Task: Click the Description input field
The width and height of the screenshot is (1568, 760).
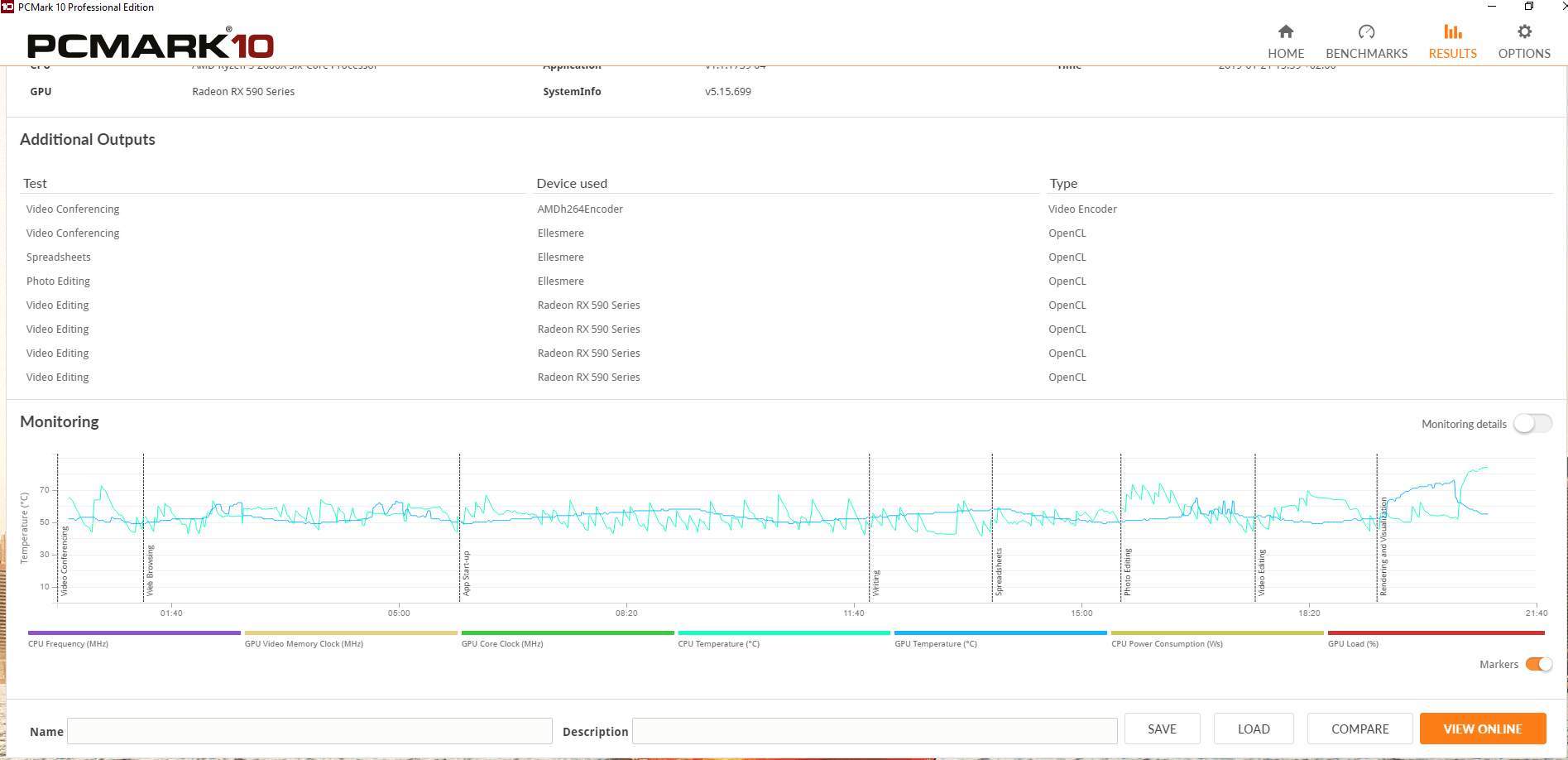Action: coord(874,731)
